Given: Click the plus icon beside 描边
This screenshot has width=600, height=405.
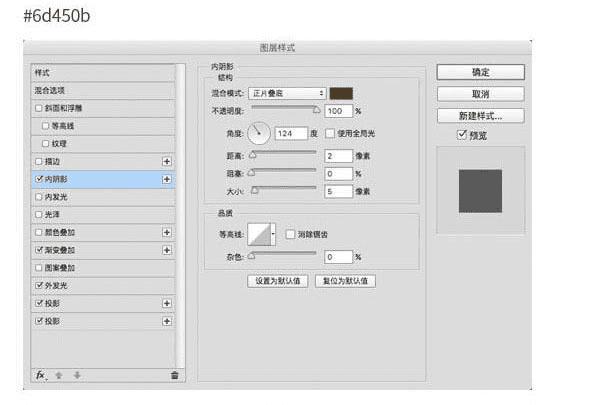Looking at the screenshot, I should point(167,161).
